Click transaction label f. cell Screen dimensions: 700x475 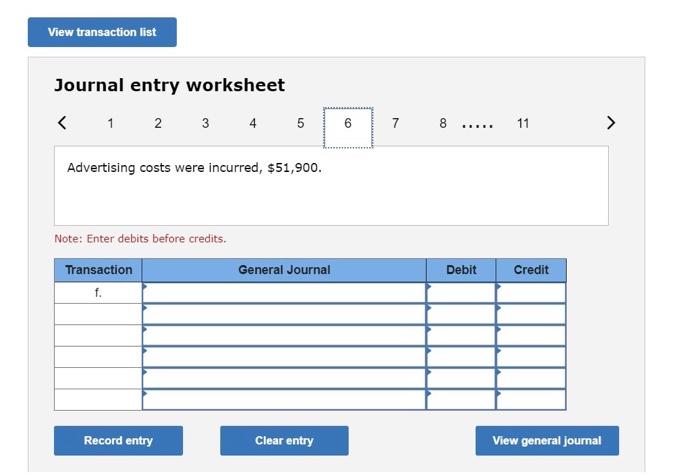tap(98, 293)
